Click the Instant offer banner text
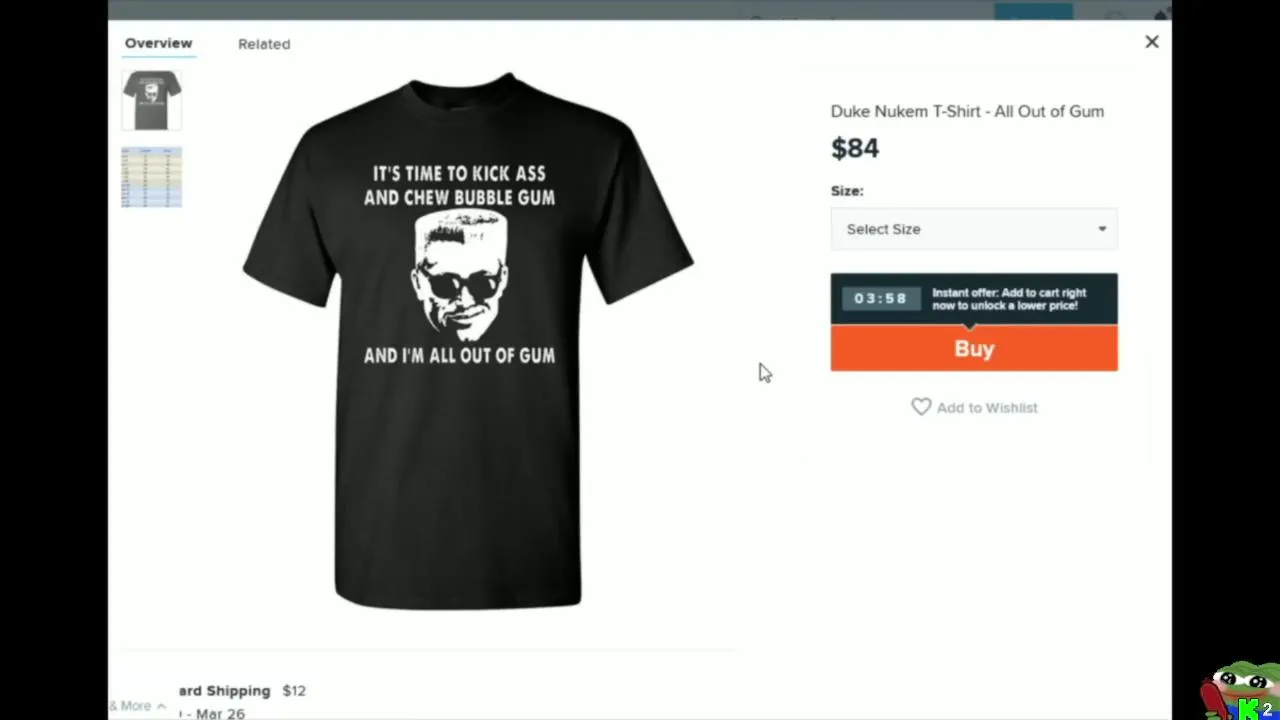 pos(1009,299)
